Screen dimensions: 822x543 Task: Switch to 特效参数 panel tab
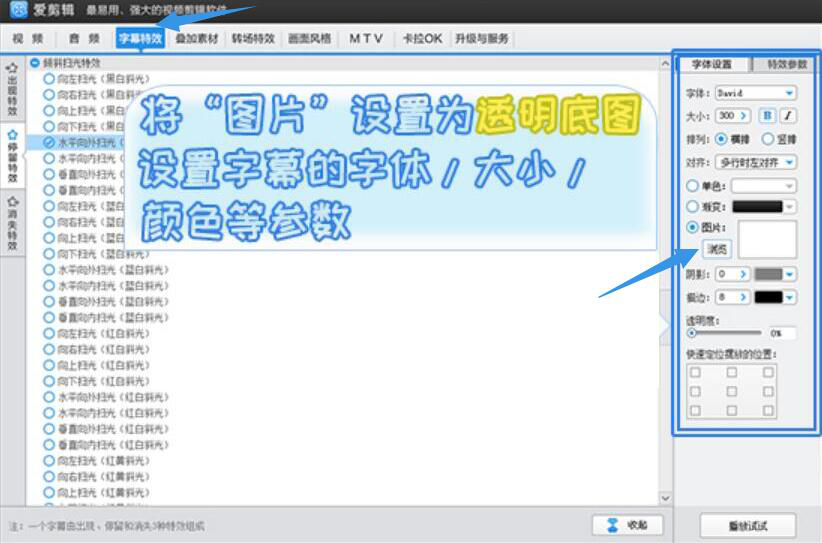point(785,64)
